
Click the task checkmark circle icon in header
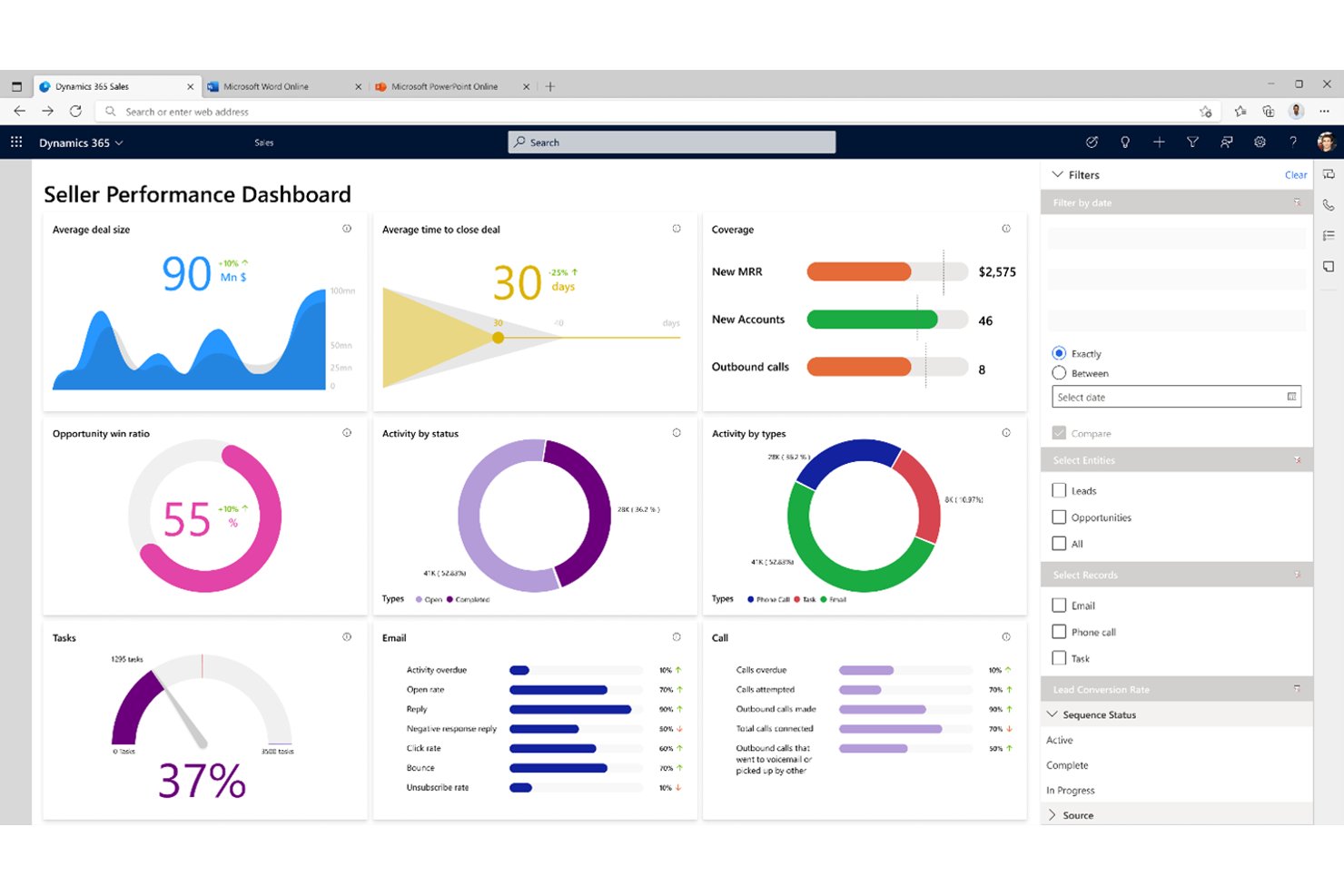[1092, 143]
